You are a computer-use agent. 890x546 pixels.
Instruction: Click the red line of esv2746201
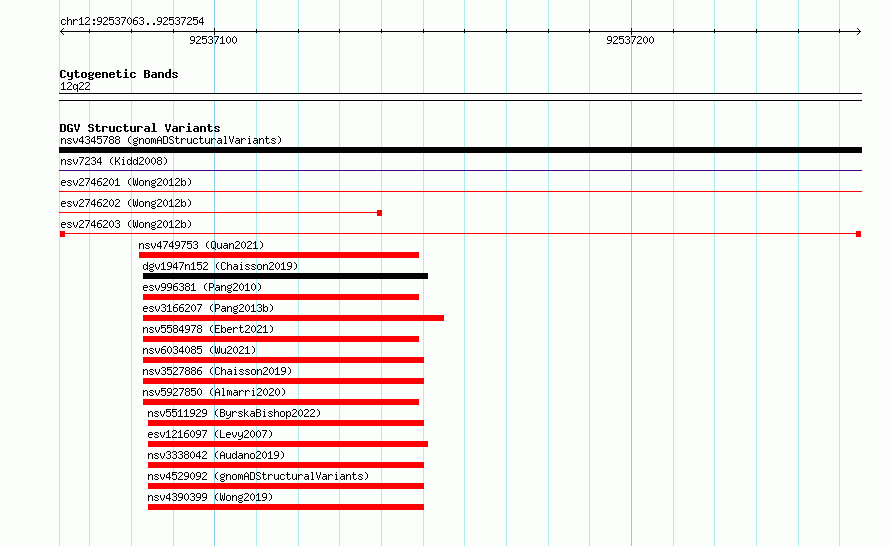[460, 192]
